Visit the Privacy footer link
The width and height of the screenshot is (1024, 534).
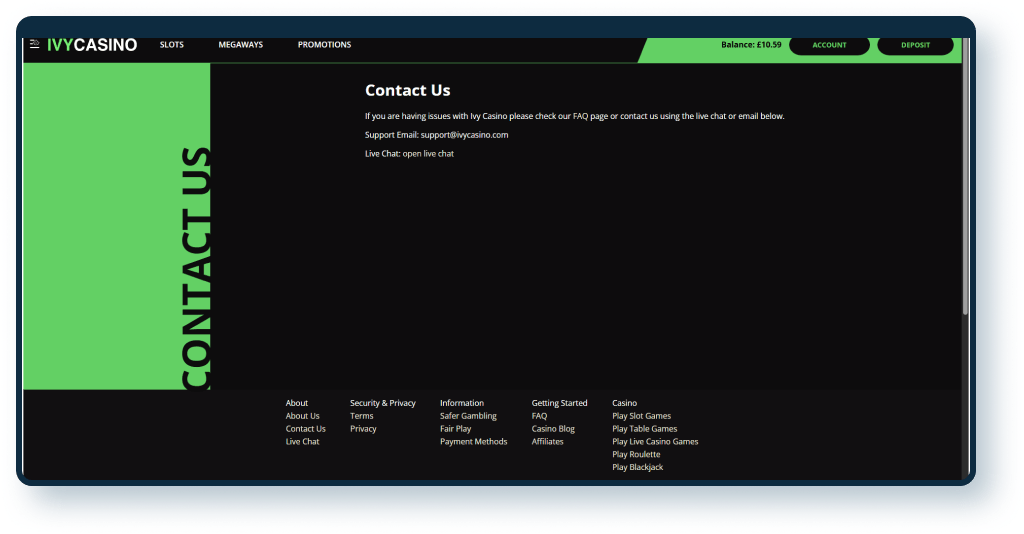pyautogui.click(x=363, y=429)
